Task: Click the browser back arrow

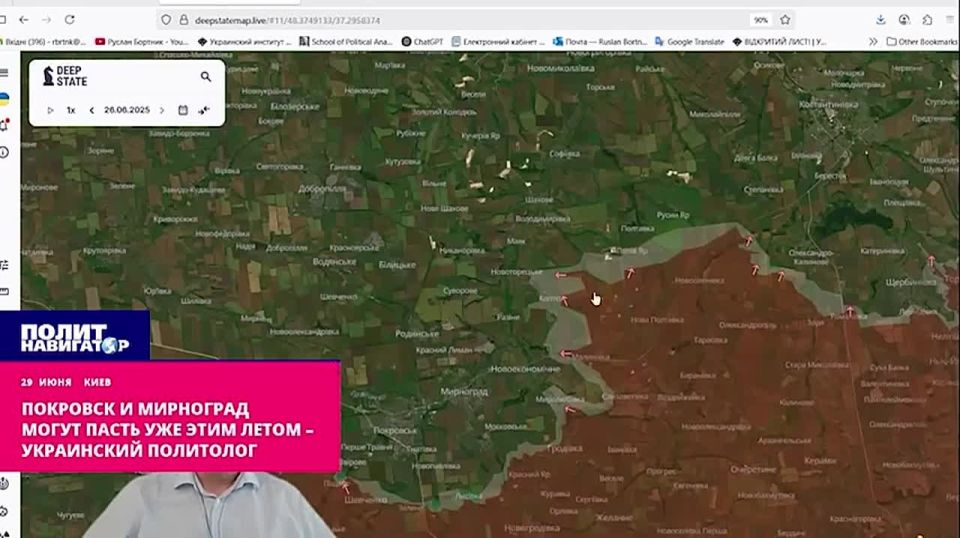Action: coord(23,19)
